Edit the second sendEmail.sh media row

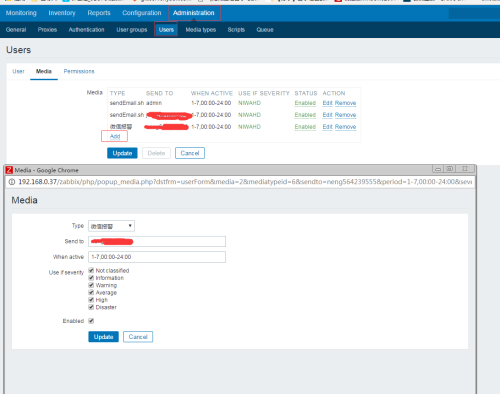point(327,115)
